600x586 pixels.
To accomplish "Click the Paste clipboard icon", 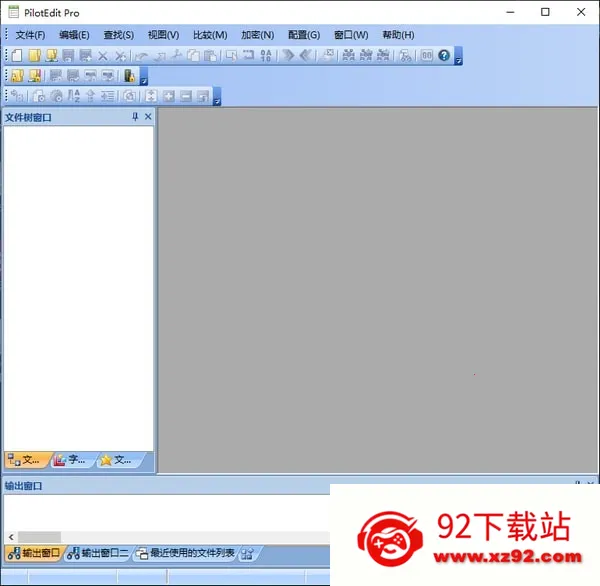I will click(210, 55).
